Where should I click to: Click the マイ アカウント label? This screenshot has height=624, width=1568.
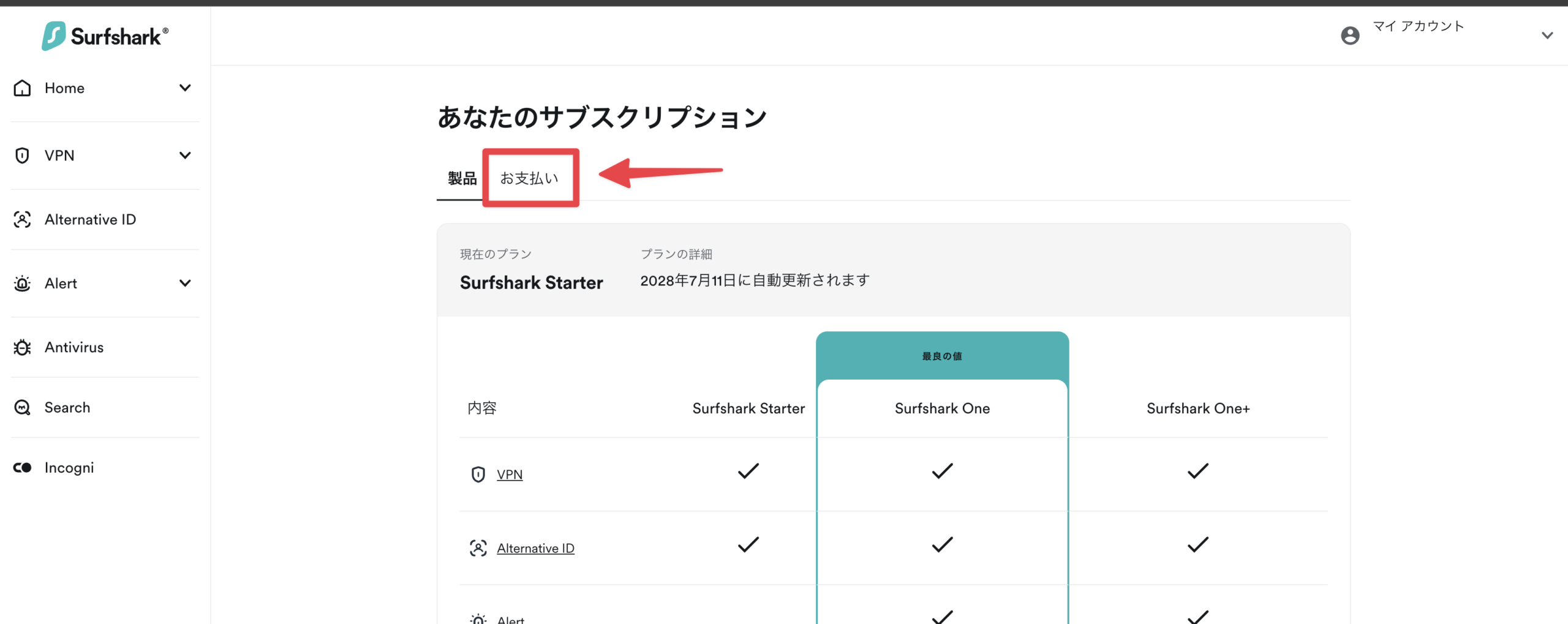click(x=1418, y=26)
